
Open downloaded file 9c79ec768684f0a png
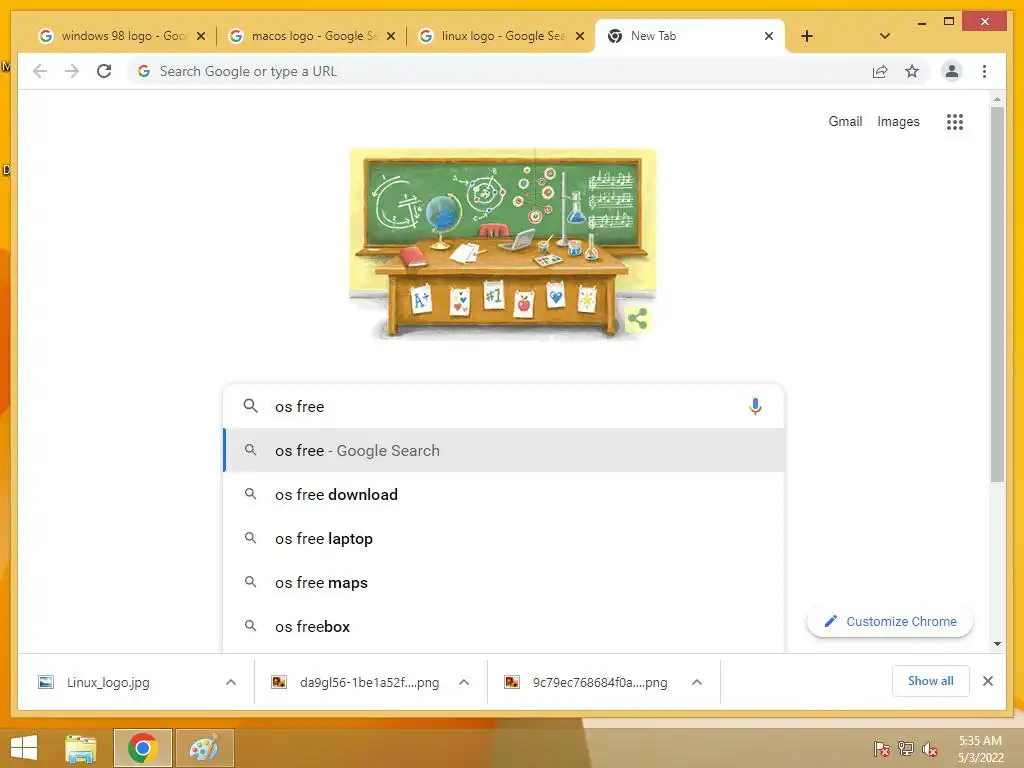[x=600, y=682]
